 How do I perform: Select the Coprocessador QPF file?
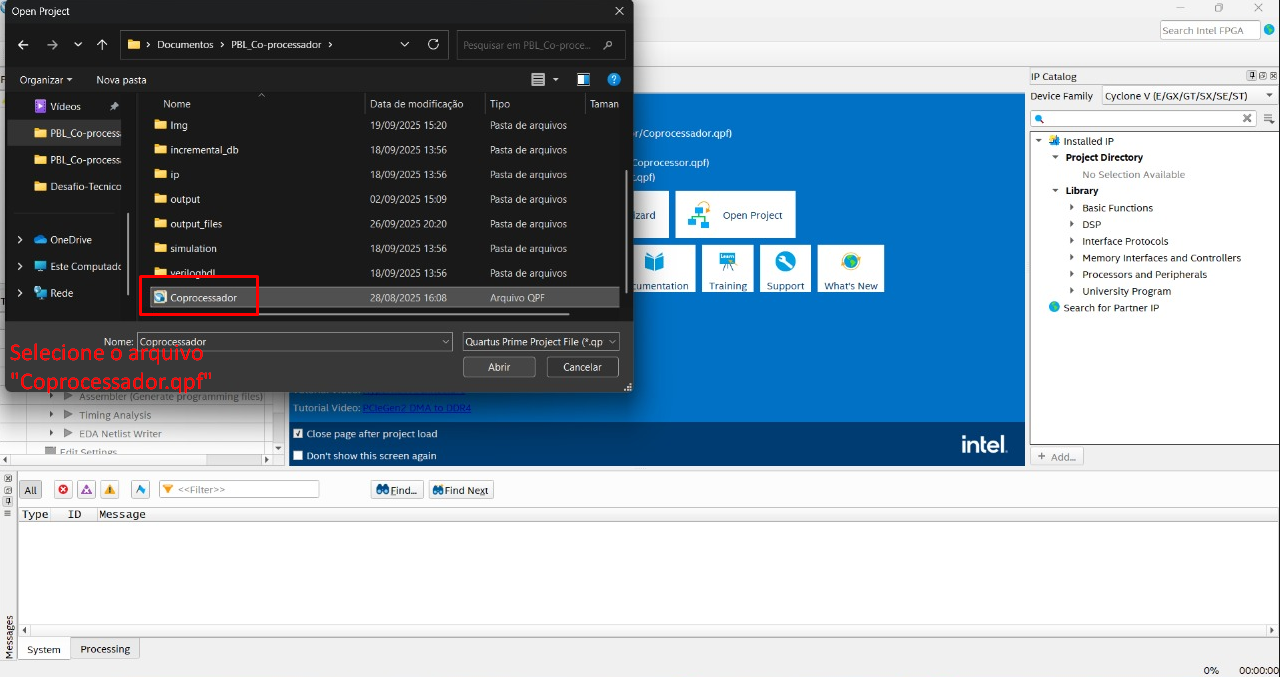[203, 298]
